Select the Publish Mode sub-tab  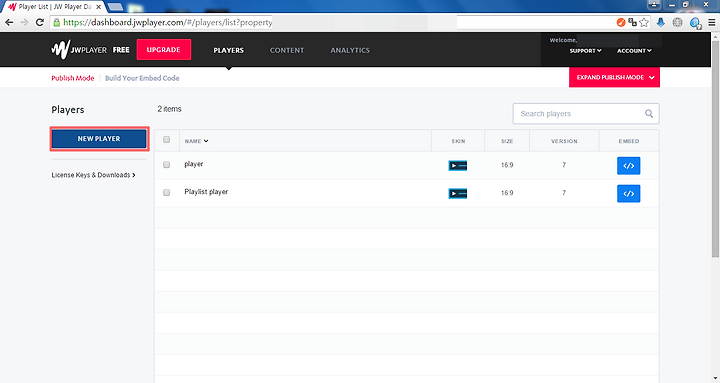(73, 78)
